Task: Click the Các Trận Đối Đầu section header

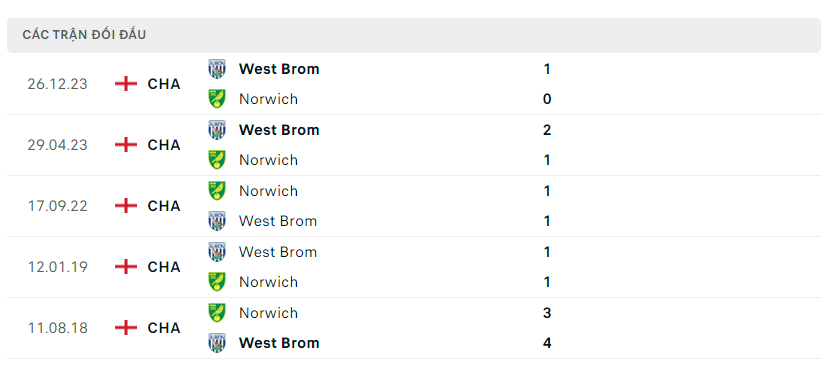Action: [84, 35]
